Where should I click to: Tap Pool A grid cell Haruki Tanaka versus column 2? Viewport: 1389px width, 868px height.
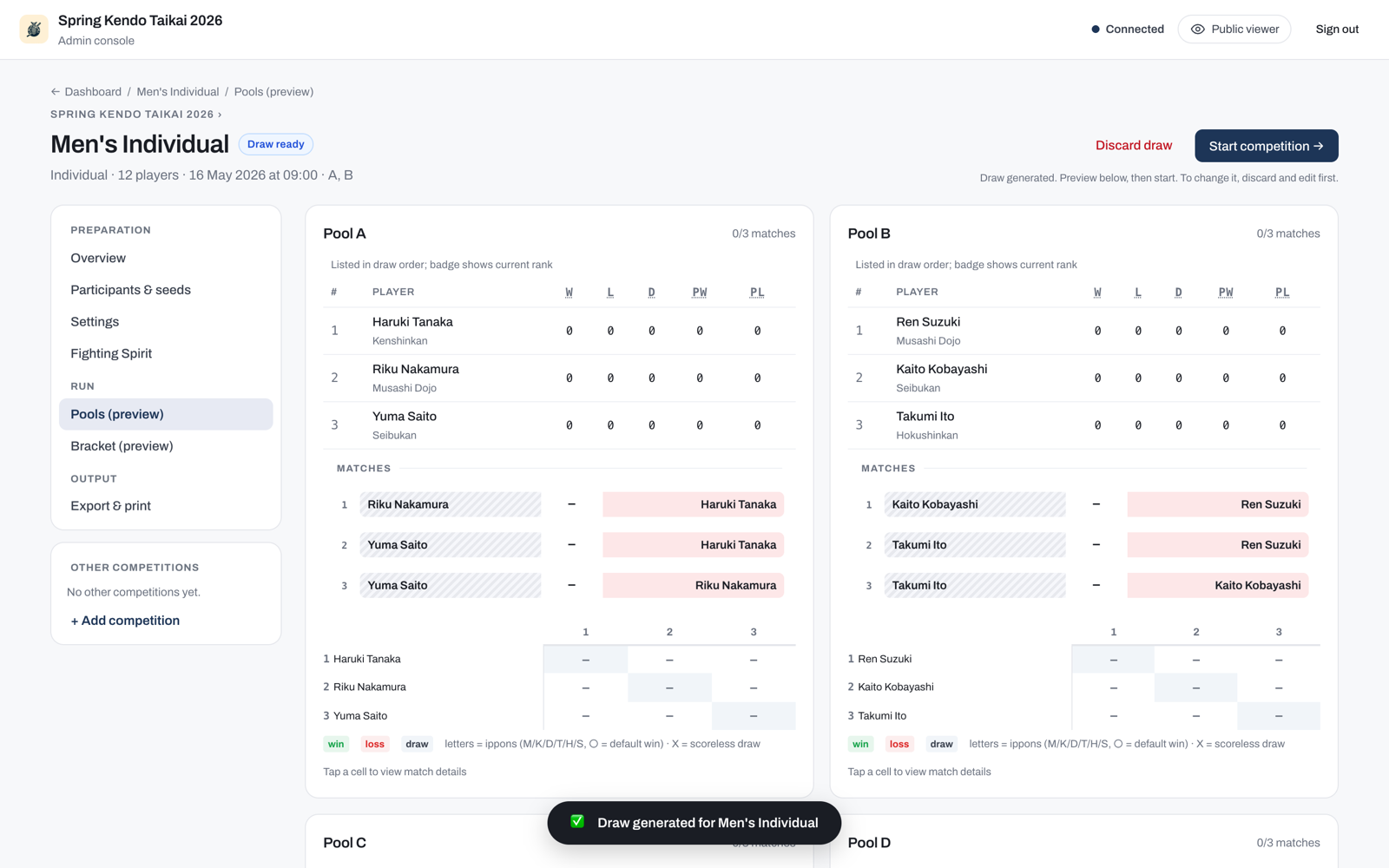point(669,660)
